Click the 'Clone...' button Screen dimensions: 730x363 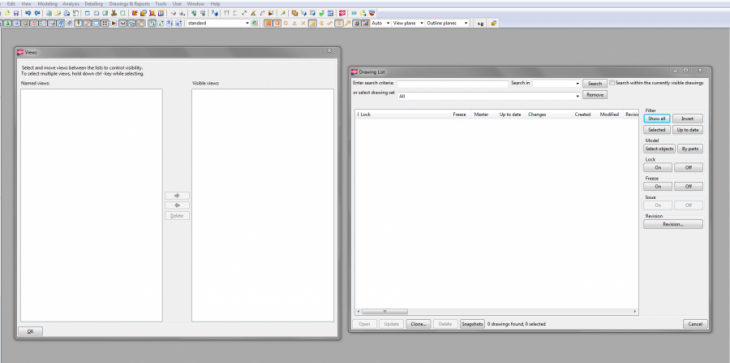tap(419, 324)
